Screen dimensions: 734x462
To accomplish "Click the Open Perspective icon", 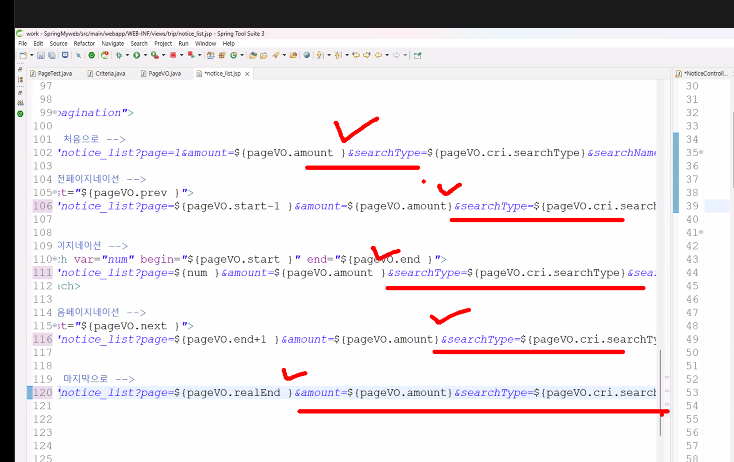I will click(418, 55).
